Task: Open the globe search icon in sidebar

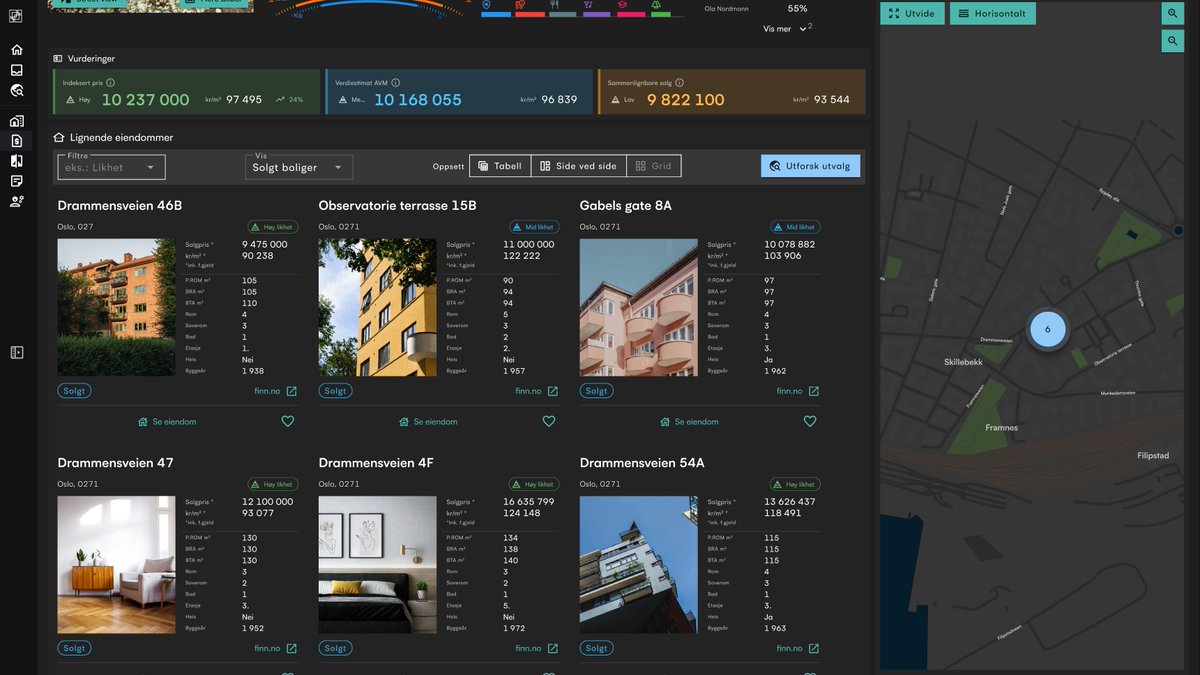Action: click(x=17, y=90)
